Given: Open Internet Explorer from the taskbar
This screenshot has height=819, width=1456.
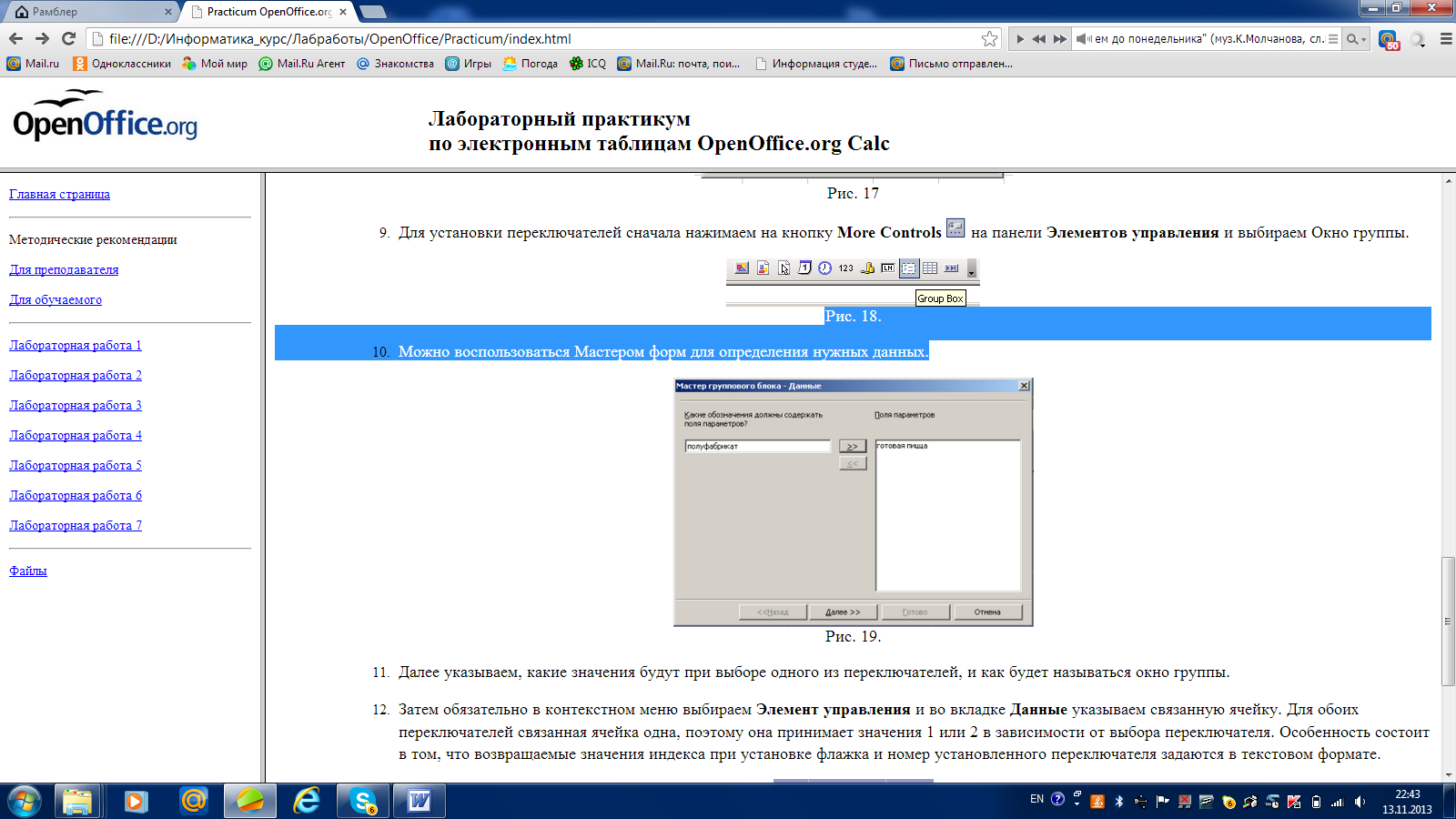Looking at the screenshot, I should (307, 801).
